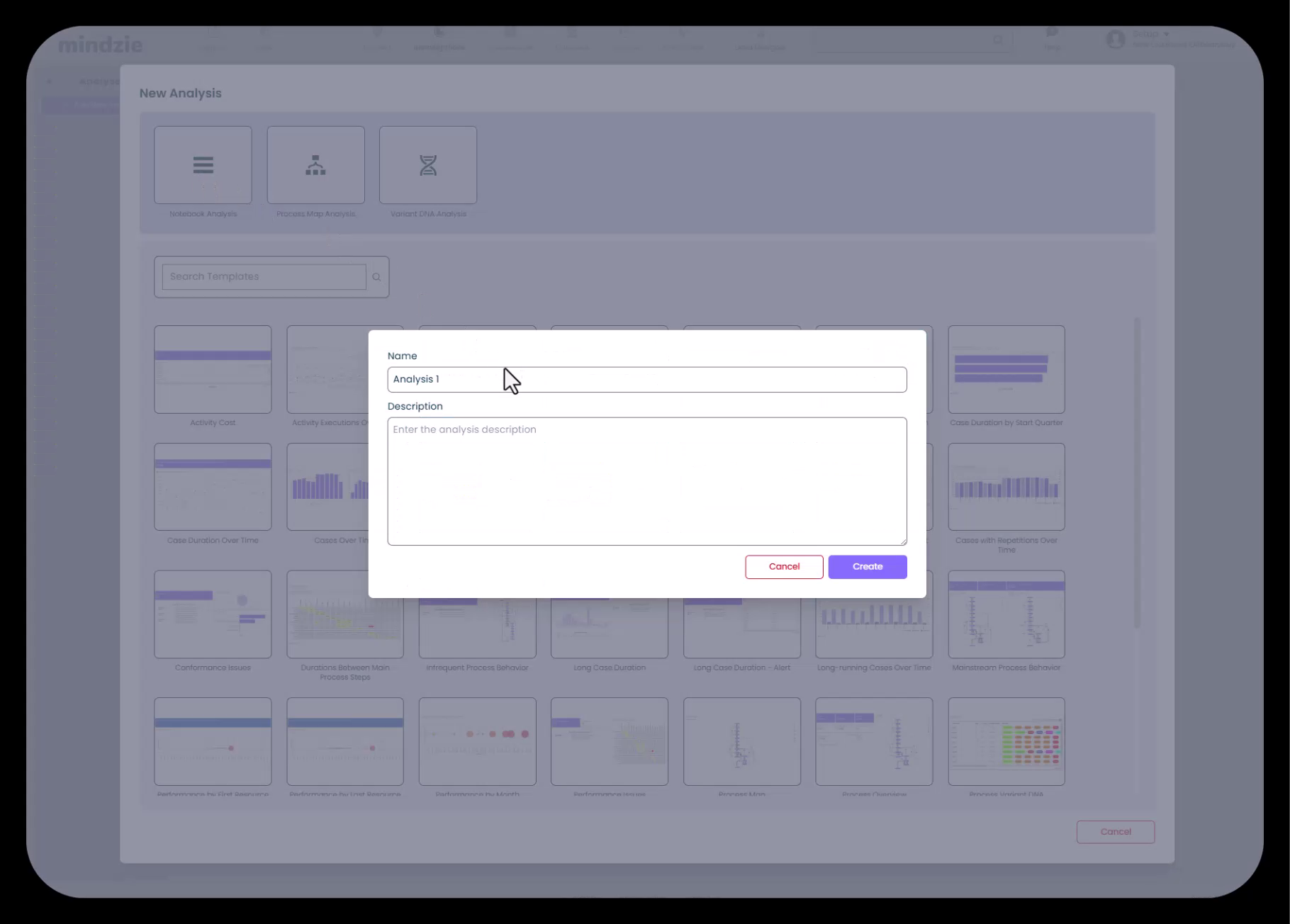
Task: Click the Notebook Analysis icon
Action: click(203, 165)
